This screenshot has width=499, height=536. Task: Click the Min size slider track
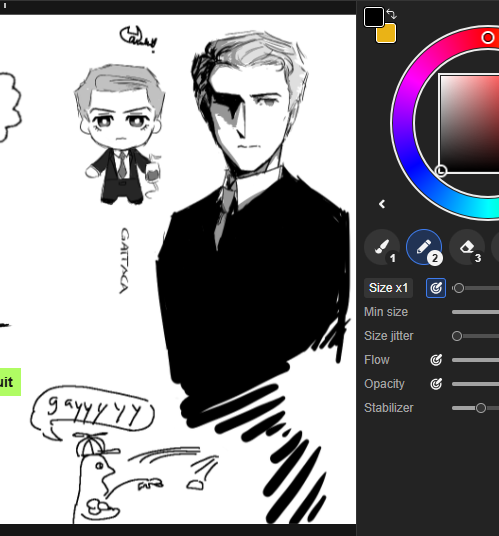pyautogui.click(x=475, y=312)
